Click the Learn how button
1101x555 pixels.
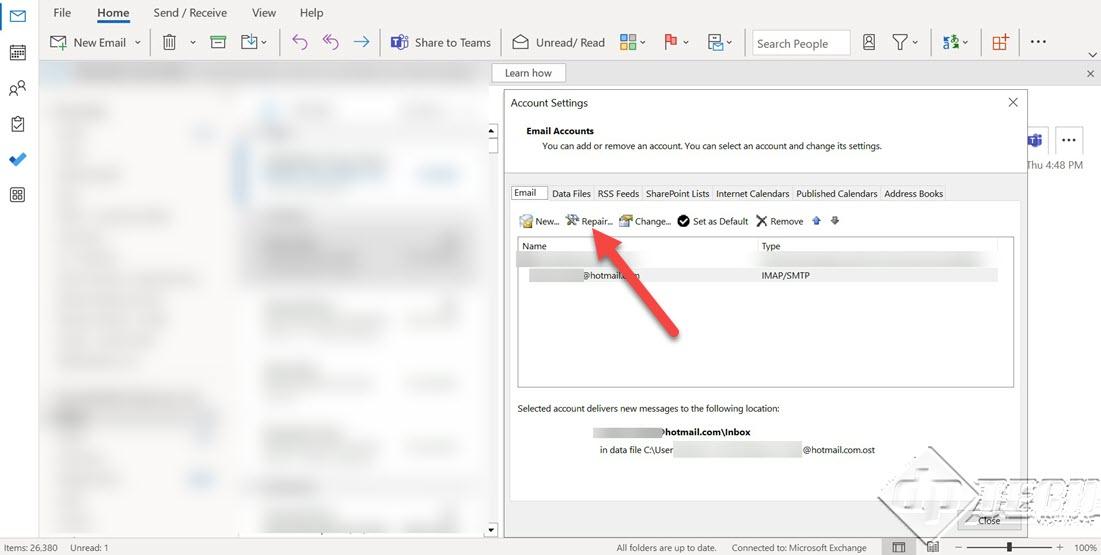point(528,73)
